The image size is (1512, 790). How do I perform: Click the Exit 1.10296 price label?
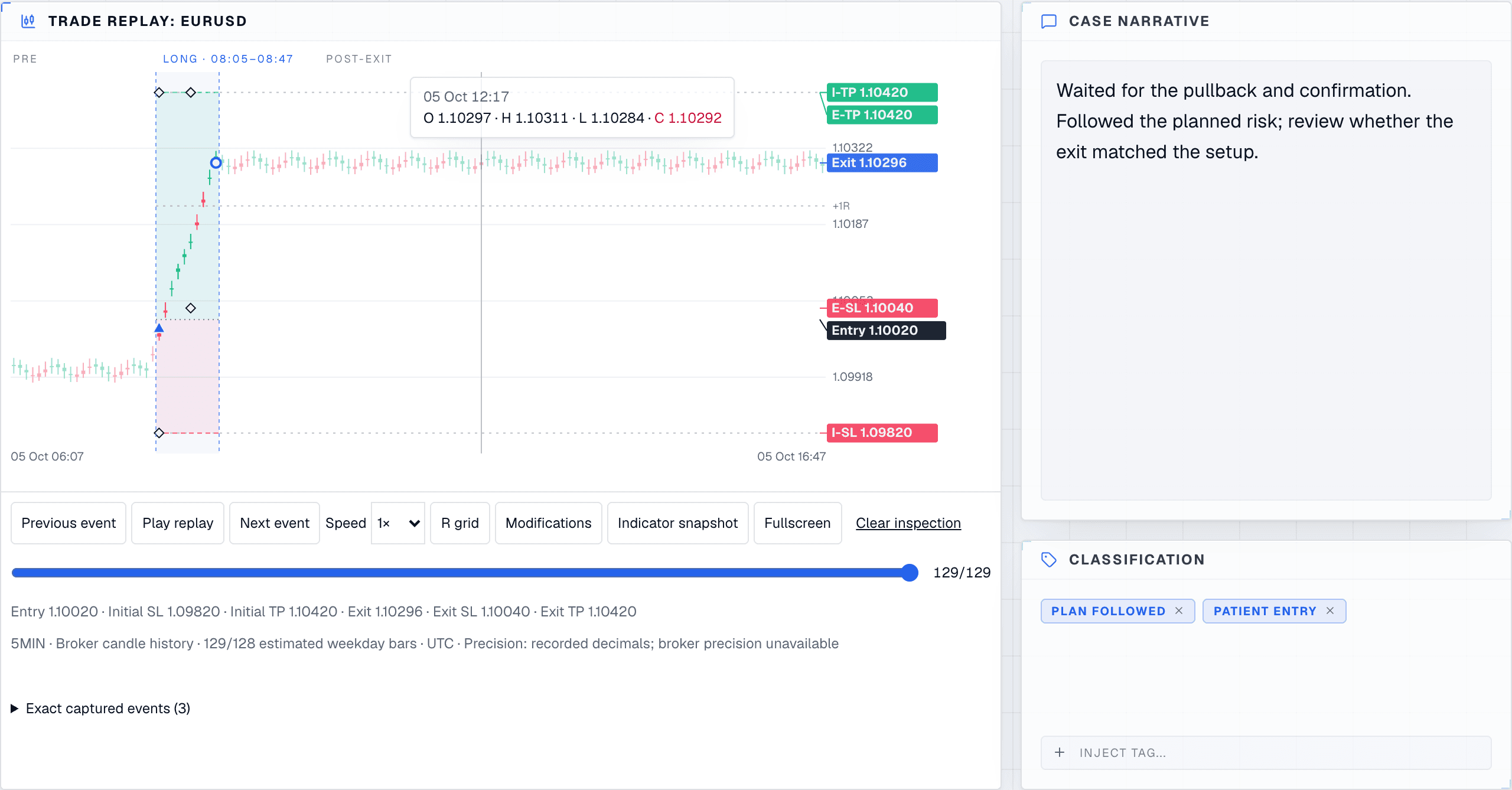point(882,162)
